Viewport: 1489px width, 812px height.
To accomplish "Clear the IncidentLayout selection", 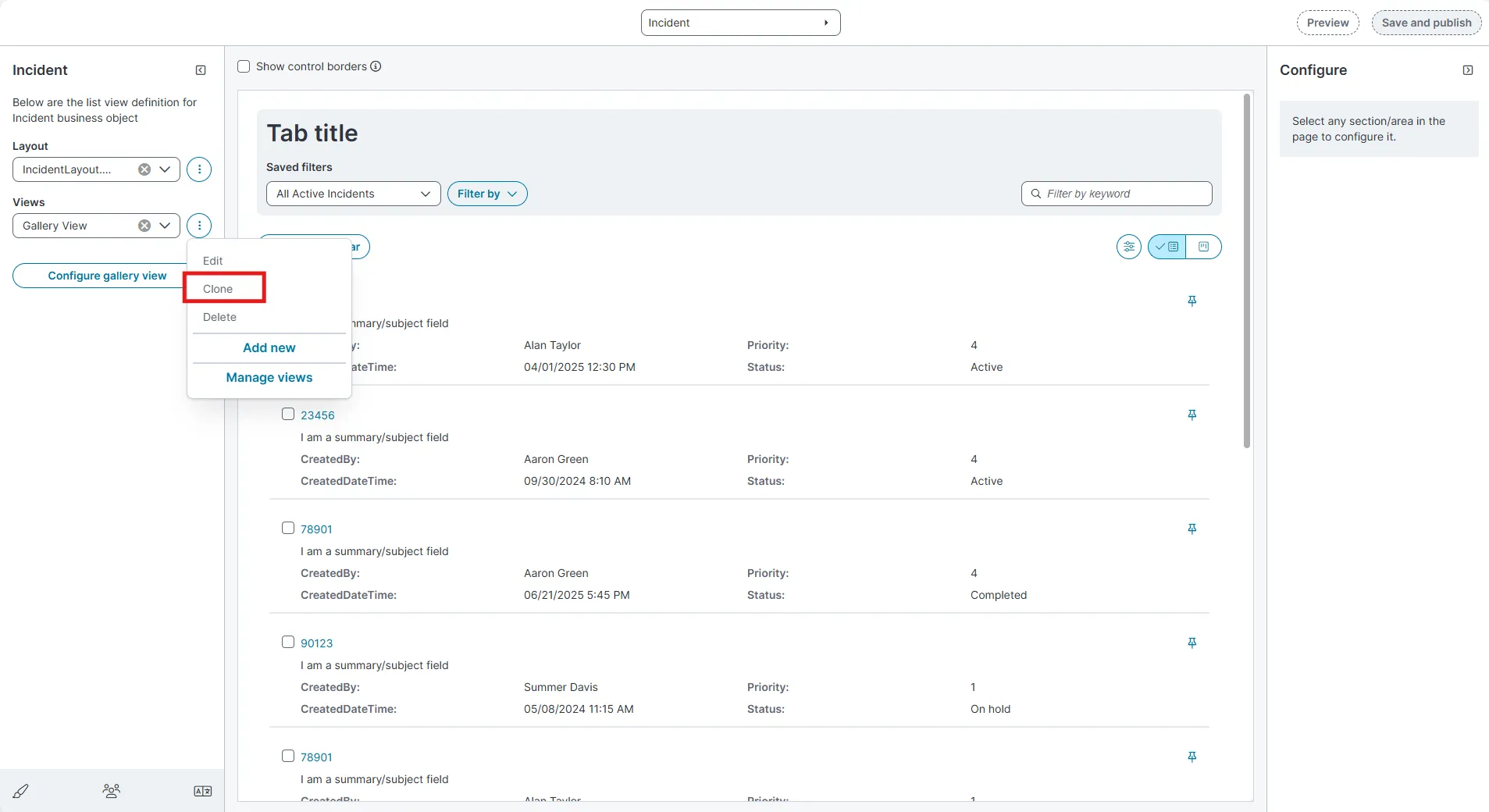I will (x=144, y=169).
